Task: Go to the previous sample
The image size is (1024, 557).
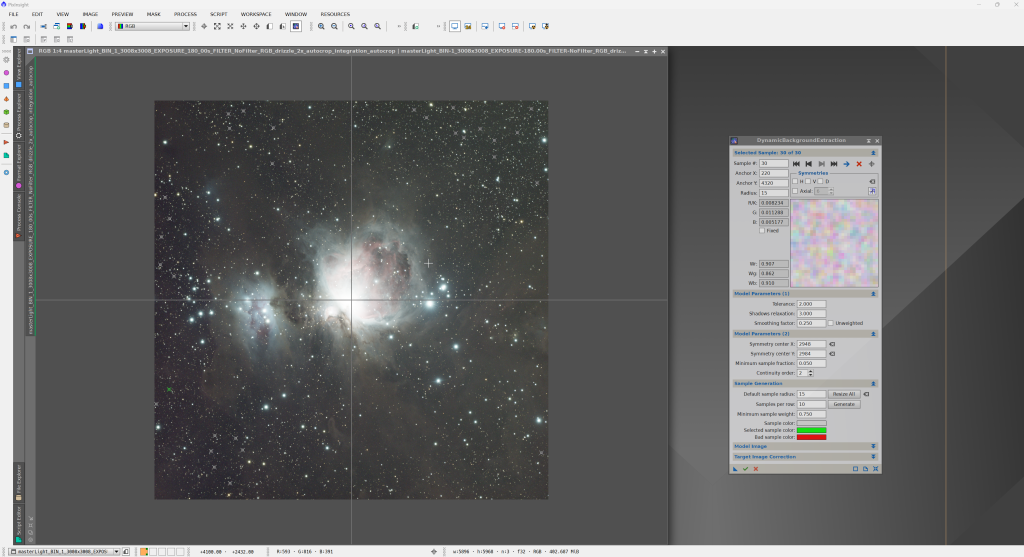Action: click(x=809, y=163)
